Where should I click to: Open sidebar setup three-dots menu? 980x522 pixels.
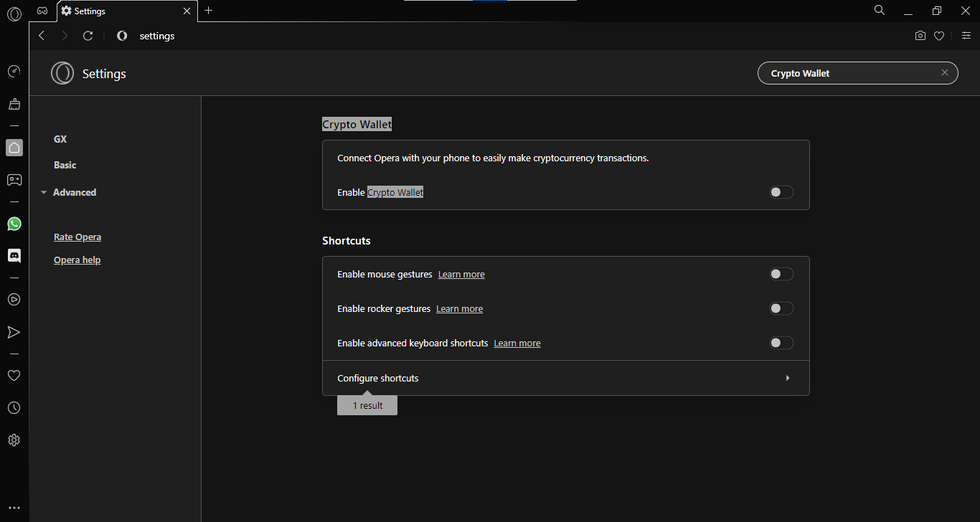click(14, 508)
